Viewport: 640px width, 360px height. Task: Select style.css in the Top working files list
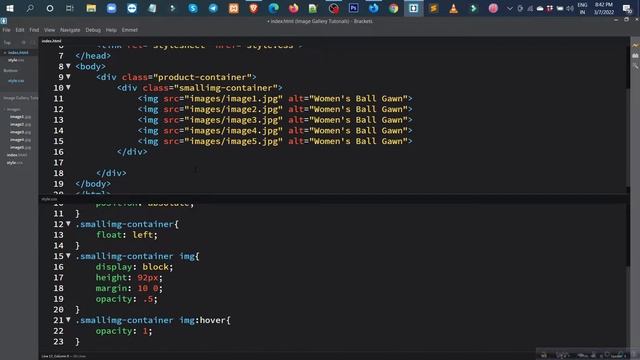pyautogui.click(x=16, y=60)
